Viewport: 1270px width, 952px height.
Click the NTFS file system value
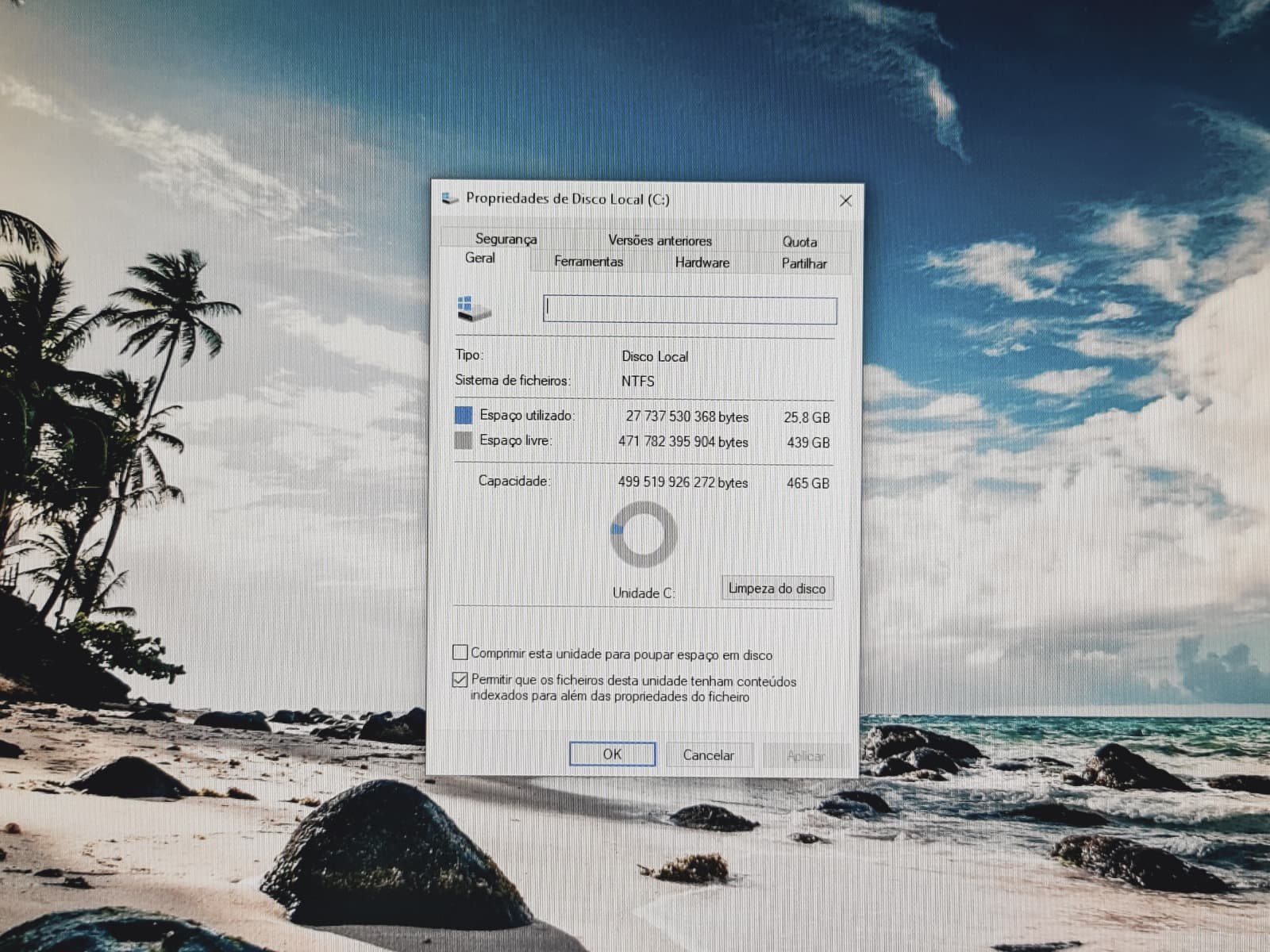coord(638,382)
